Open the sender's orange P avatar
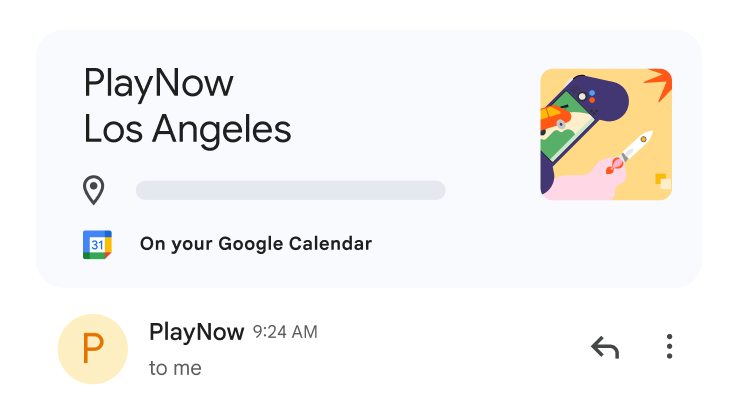The height and width of the screenshot is (415, 739). pos(93,349)
